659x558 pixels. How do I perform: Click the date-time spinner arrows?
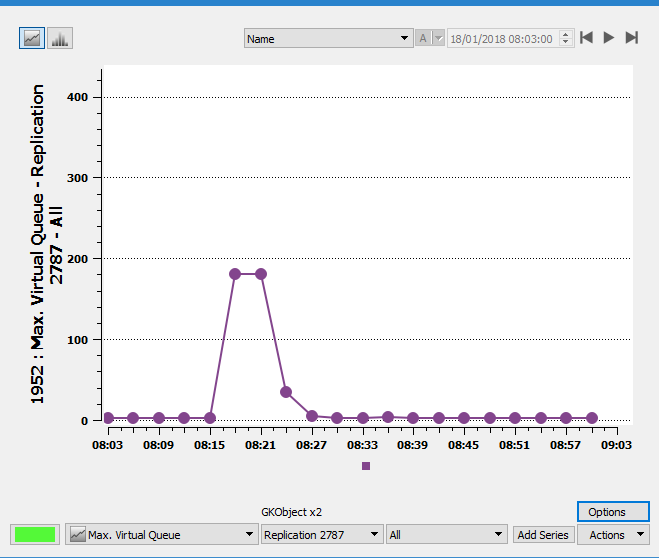pyautogui.click(x=566, y=38)
